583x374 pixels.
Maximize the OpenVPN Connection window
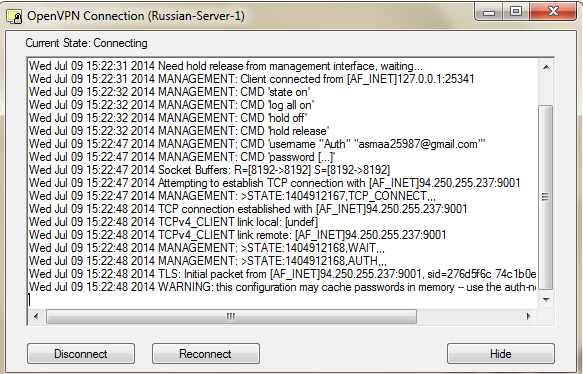(x=516, y=12)
